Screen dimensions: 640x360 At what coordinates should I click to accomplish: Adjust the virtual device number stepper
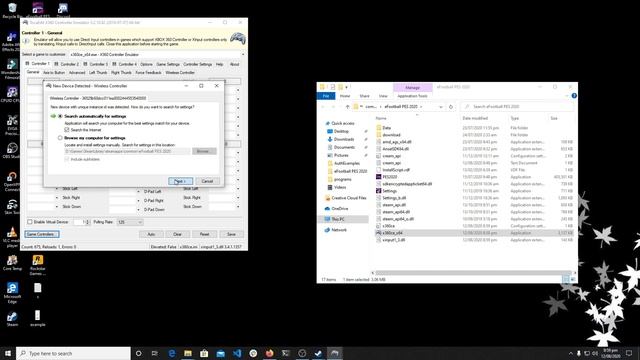(88, 222)
